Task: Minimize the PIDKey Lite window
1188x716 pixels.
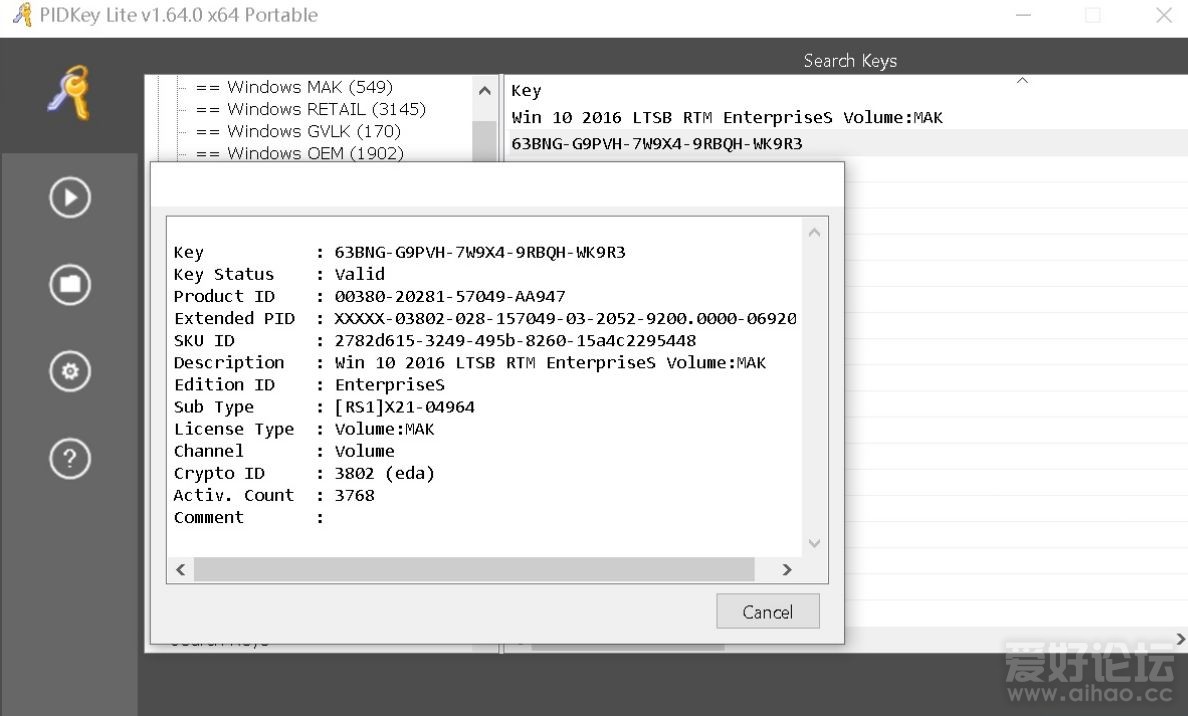Action: (1023, 15)
